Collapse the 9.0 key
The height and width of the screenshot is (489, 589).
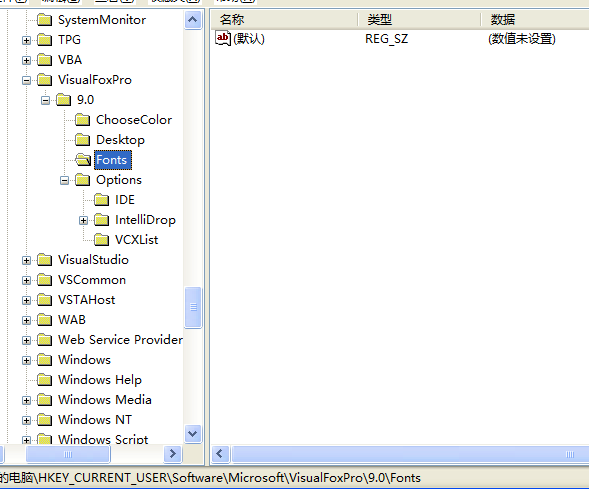coord(45,100)
